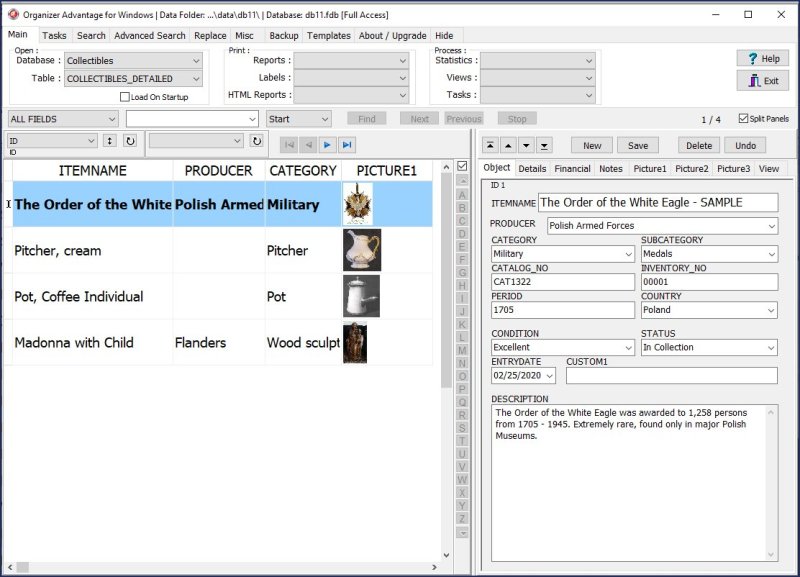The width and height of the screenshot is (800, 577).
Task: Click the refresh icon next to ID sort dropdown
Action: pyautogui.click(x=129, y=141)
